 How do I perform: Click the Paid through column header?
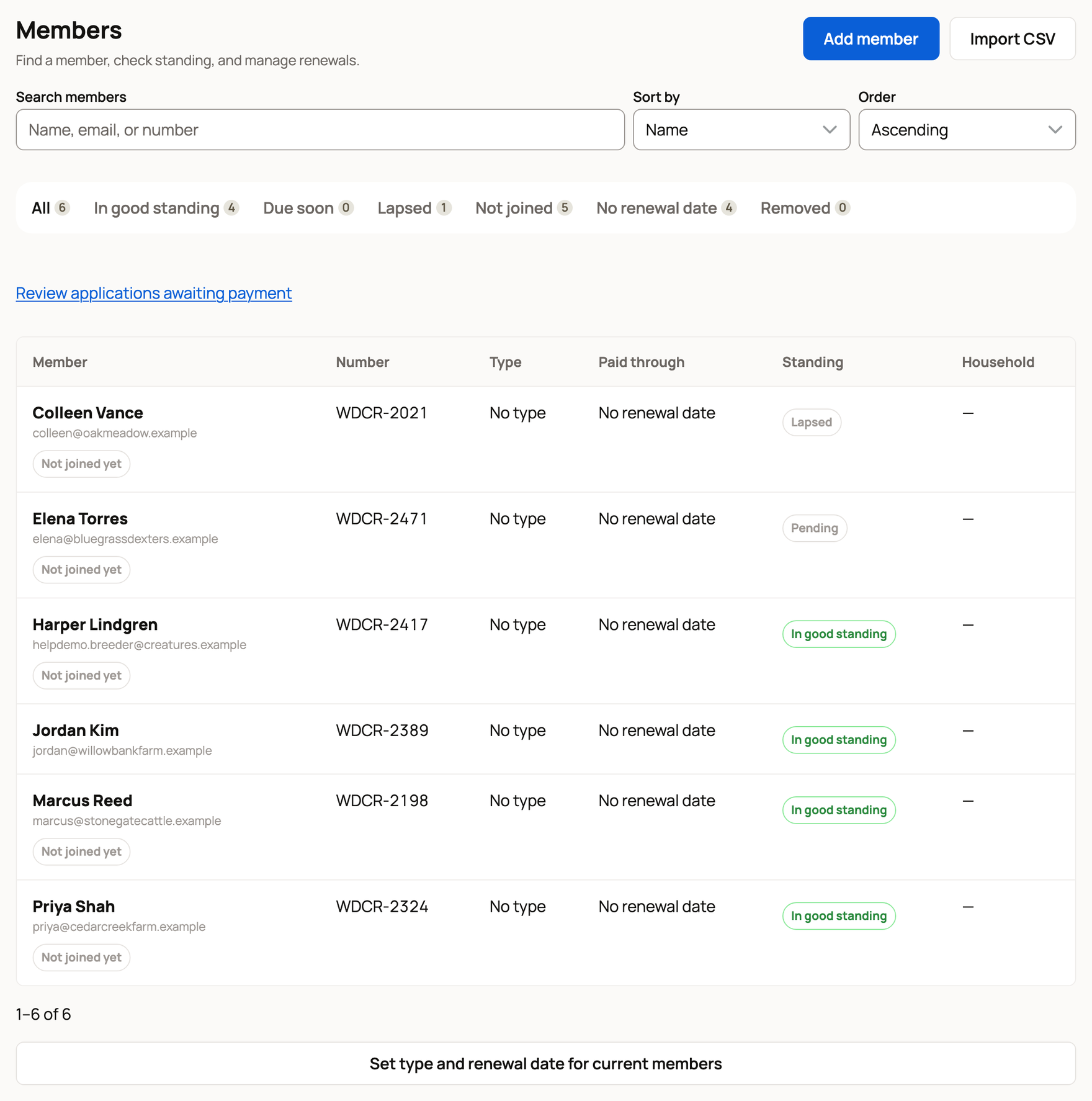pos(642,362)
